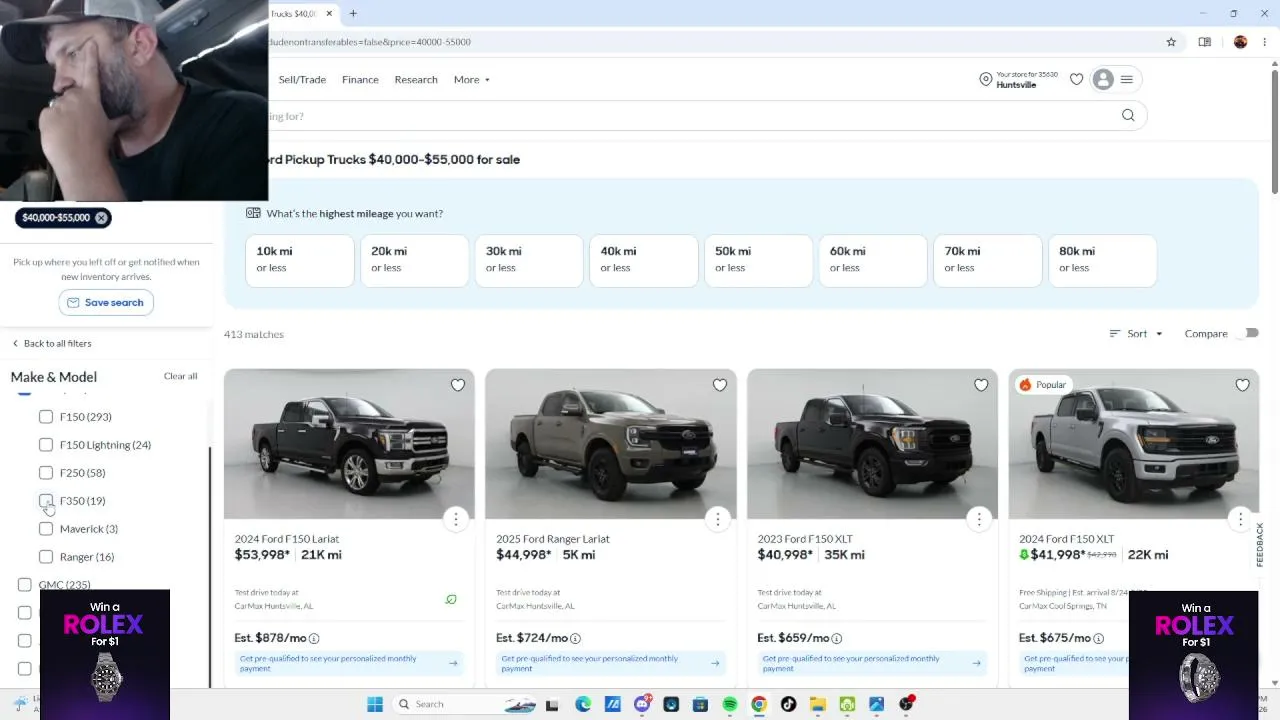Open the Research menu item
Screen dimensions: 1280x720
(416, 80)
